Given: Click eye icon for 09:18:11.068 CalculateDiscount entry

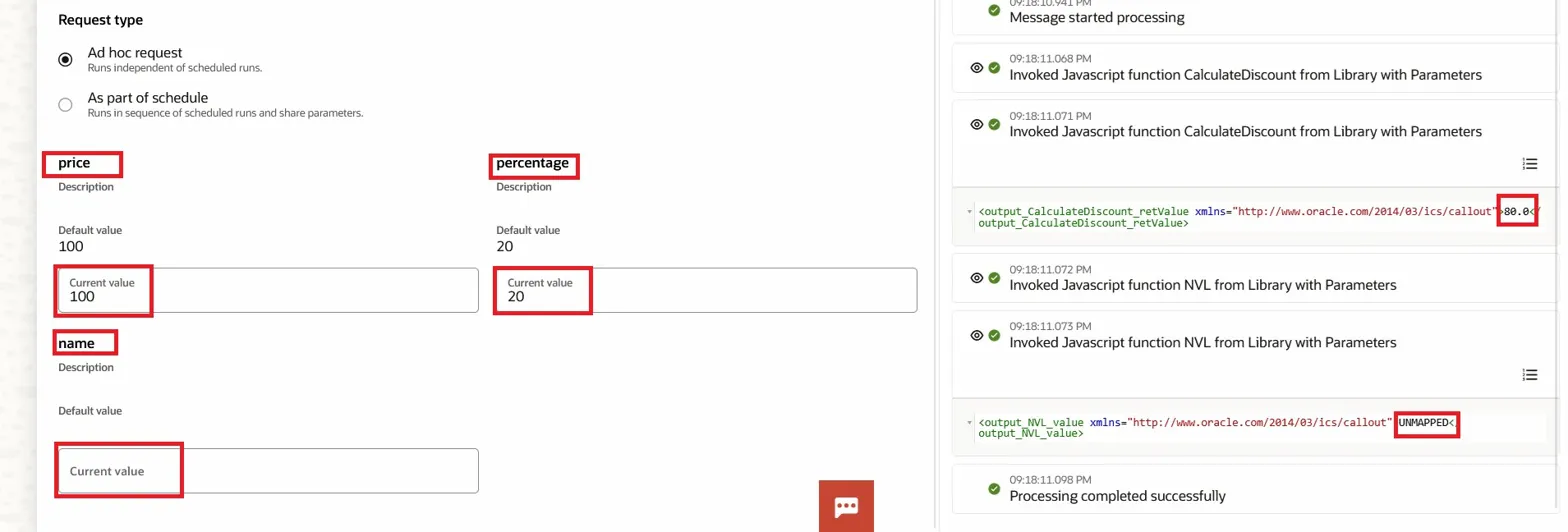Looking at the screenshot, I should coord(977,68).
